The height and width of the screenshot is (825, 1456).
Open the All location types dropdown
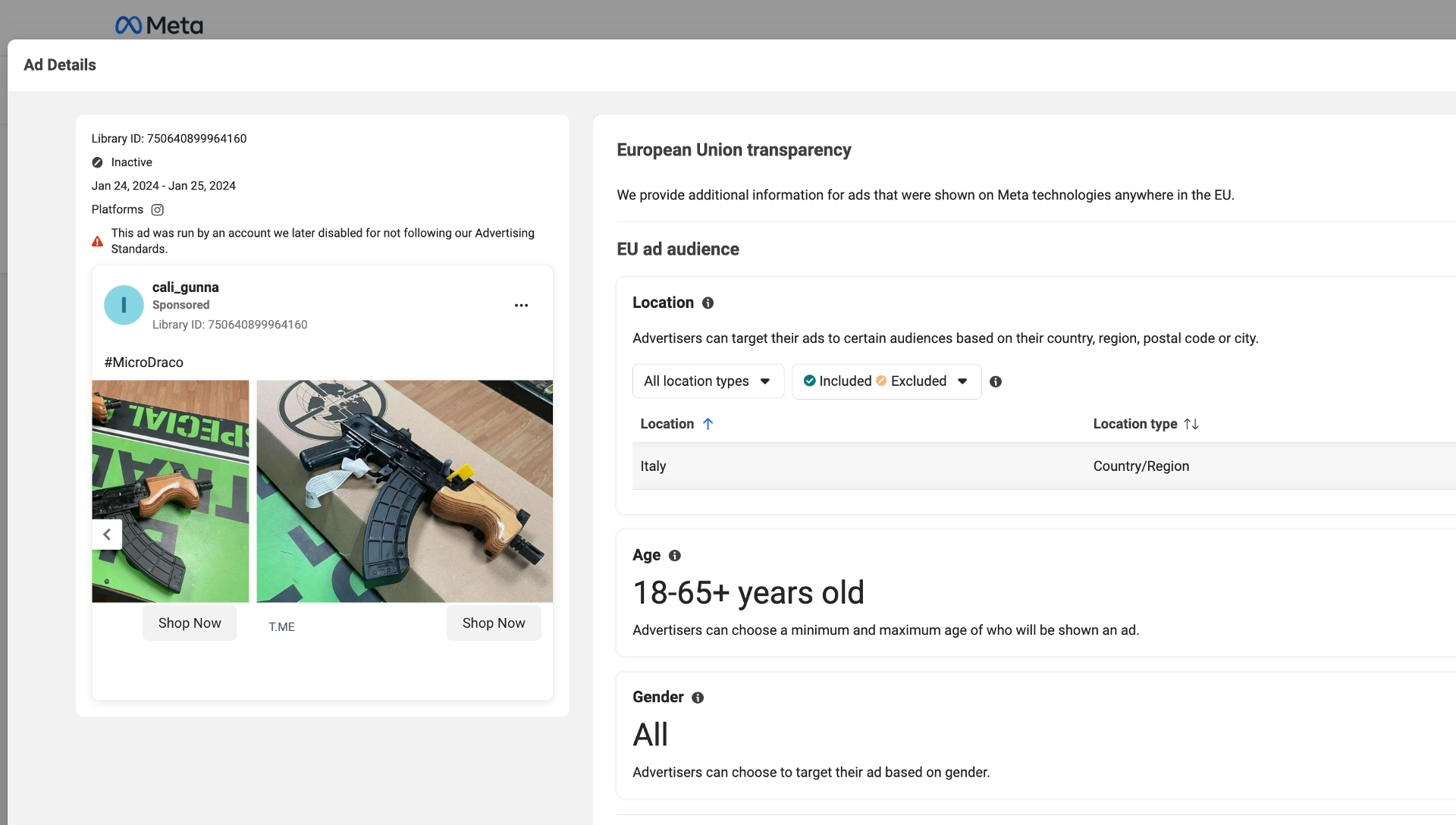point(708,381)
